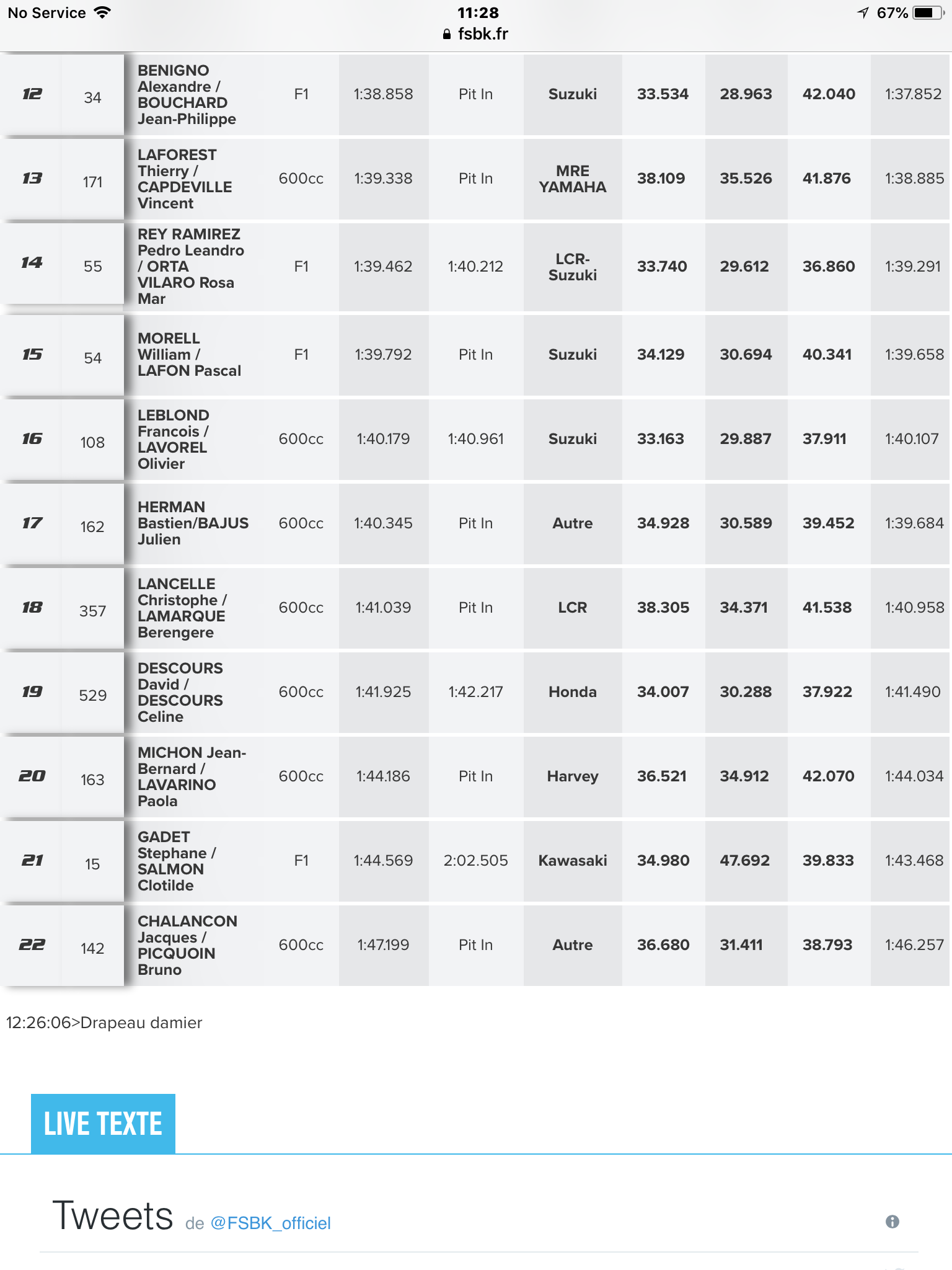Click the Tweets heading
The image size is (952, 1270).
[x=113, y=1215]
